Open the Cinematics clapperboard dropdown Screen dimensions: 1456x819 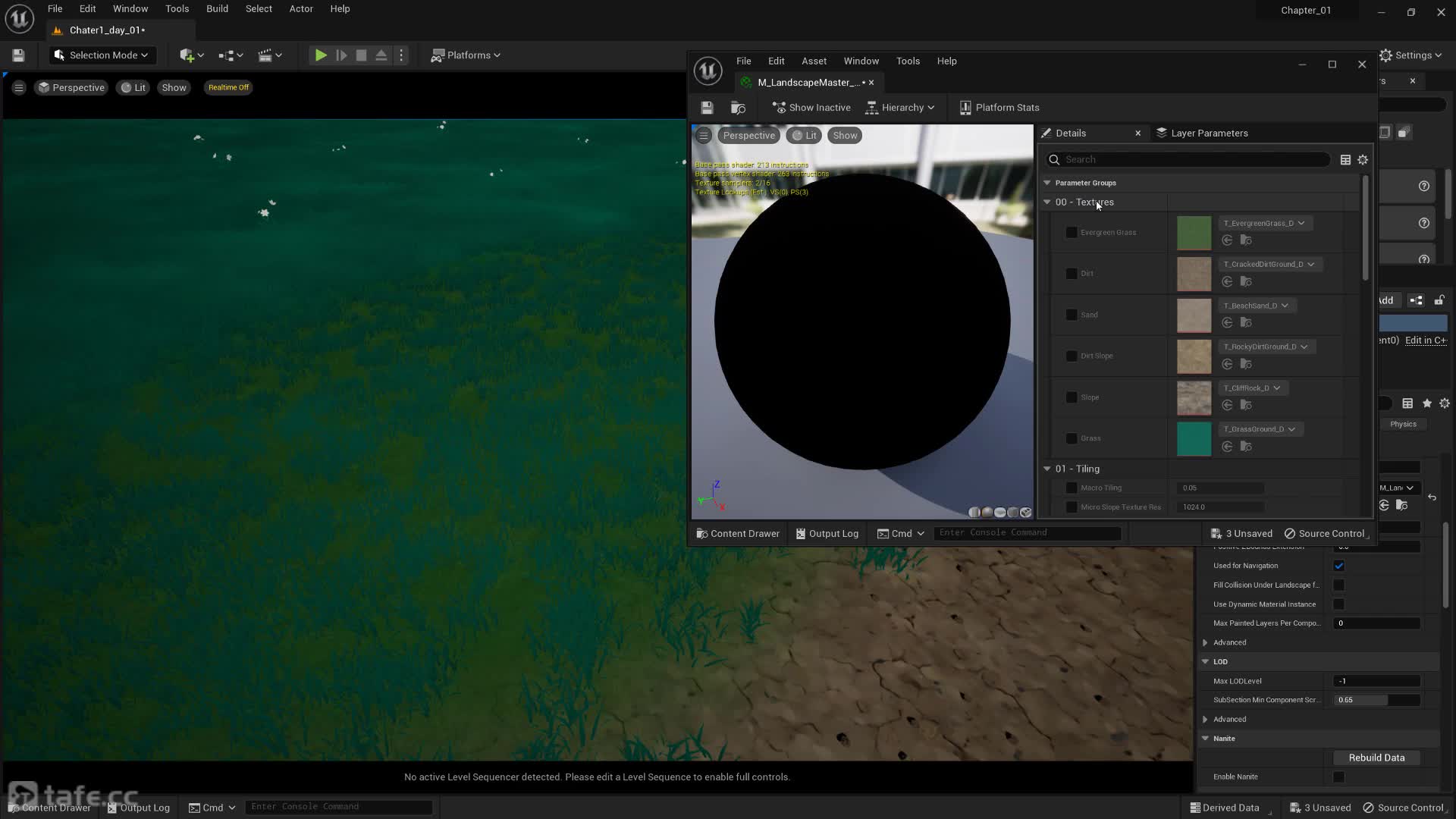[x=270, y=55]
